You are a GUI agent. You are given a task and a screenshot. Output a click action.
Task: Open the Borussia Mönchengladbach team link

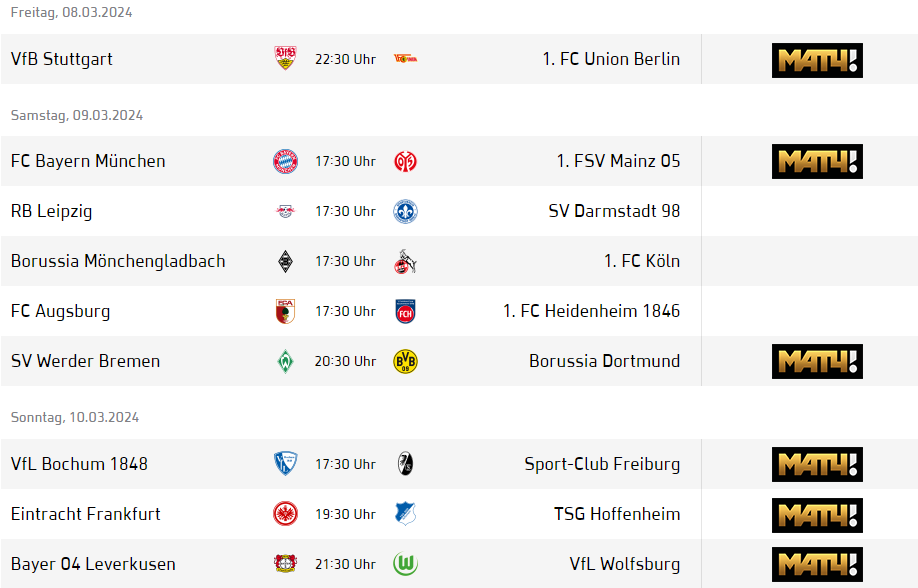(x=118, y=261)
